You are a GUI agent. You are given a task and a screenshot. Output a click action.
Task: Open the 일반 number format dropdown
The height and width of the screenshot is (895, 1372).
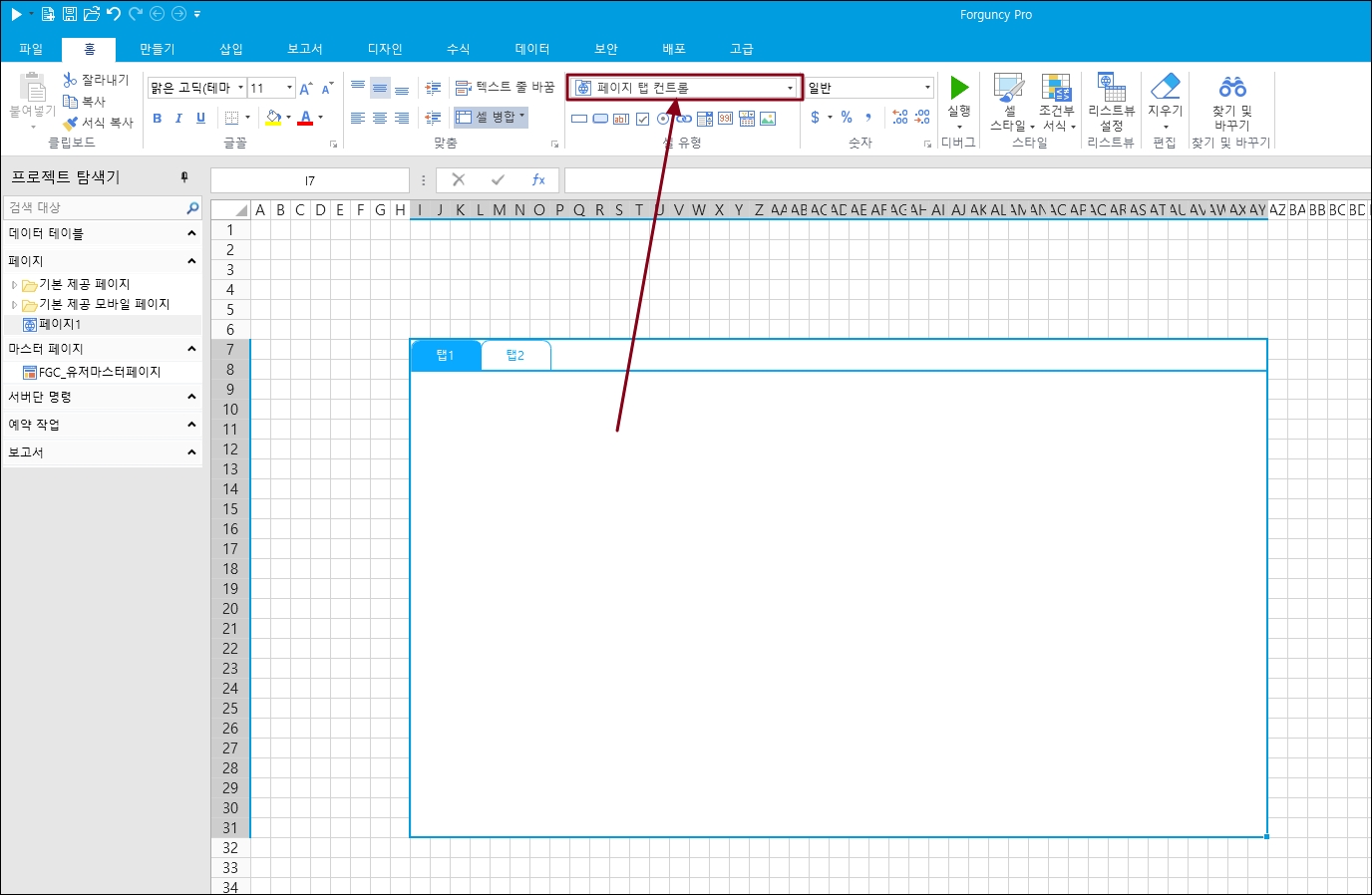tap(927, 88)
